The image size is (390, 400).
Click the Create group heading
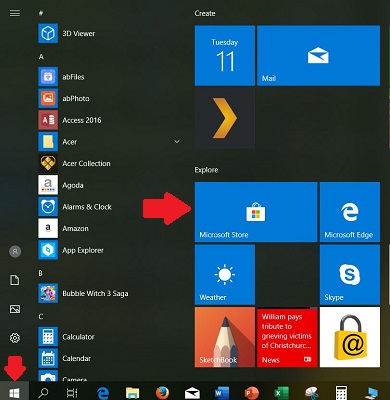pos(205,13)
